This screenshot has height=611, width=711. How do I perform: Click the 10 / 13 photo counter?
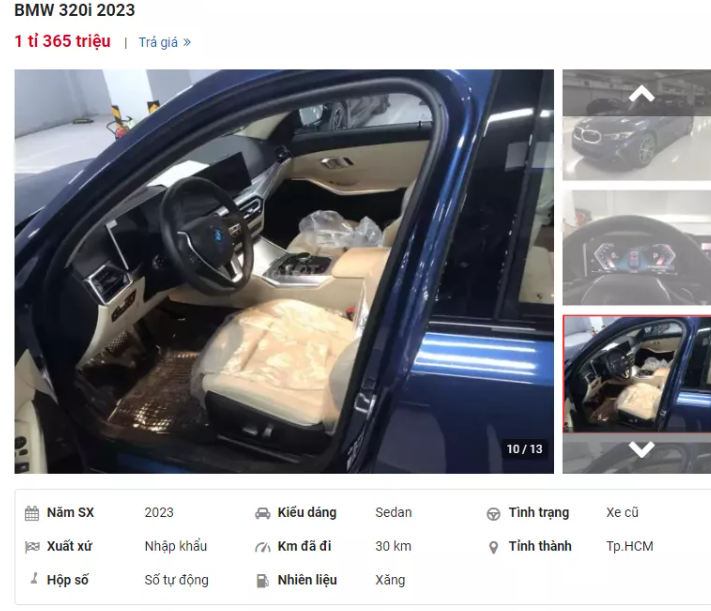click(x=524, y=449)
